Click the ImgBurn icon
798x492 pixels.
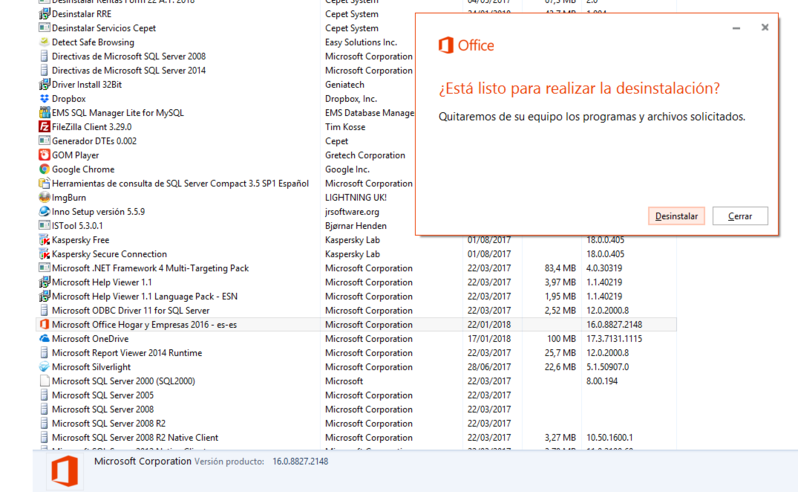click(44, 197)
